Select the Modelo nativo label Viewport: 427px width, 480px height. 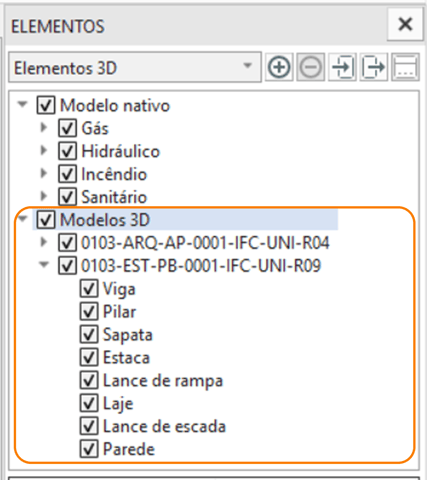(115, 106)
